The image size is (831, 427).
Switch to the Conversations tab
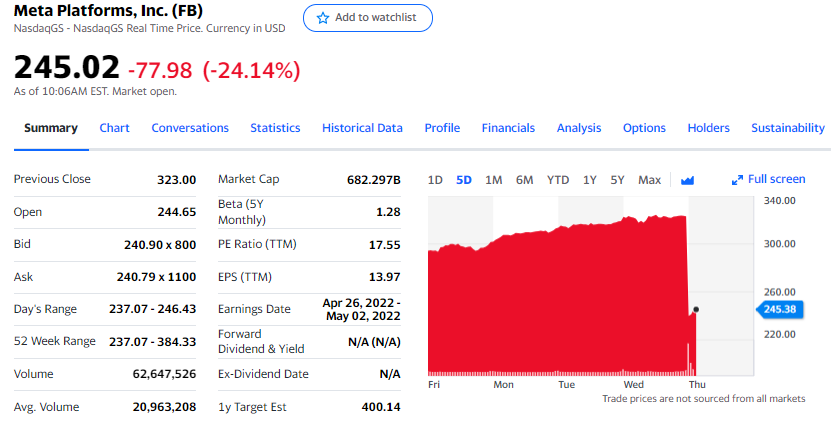pos(190,128)
